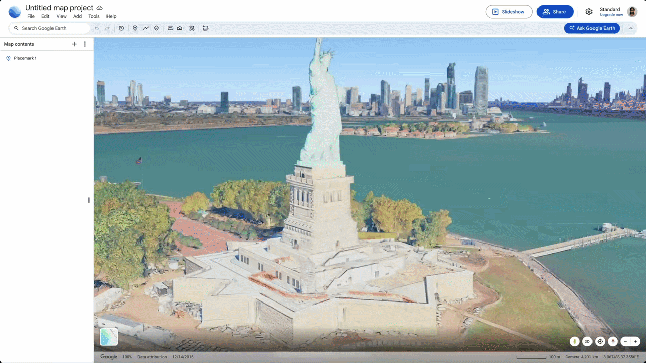Open Map contents more options menu

coord(85,44)
